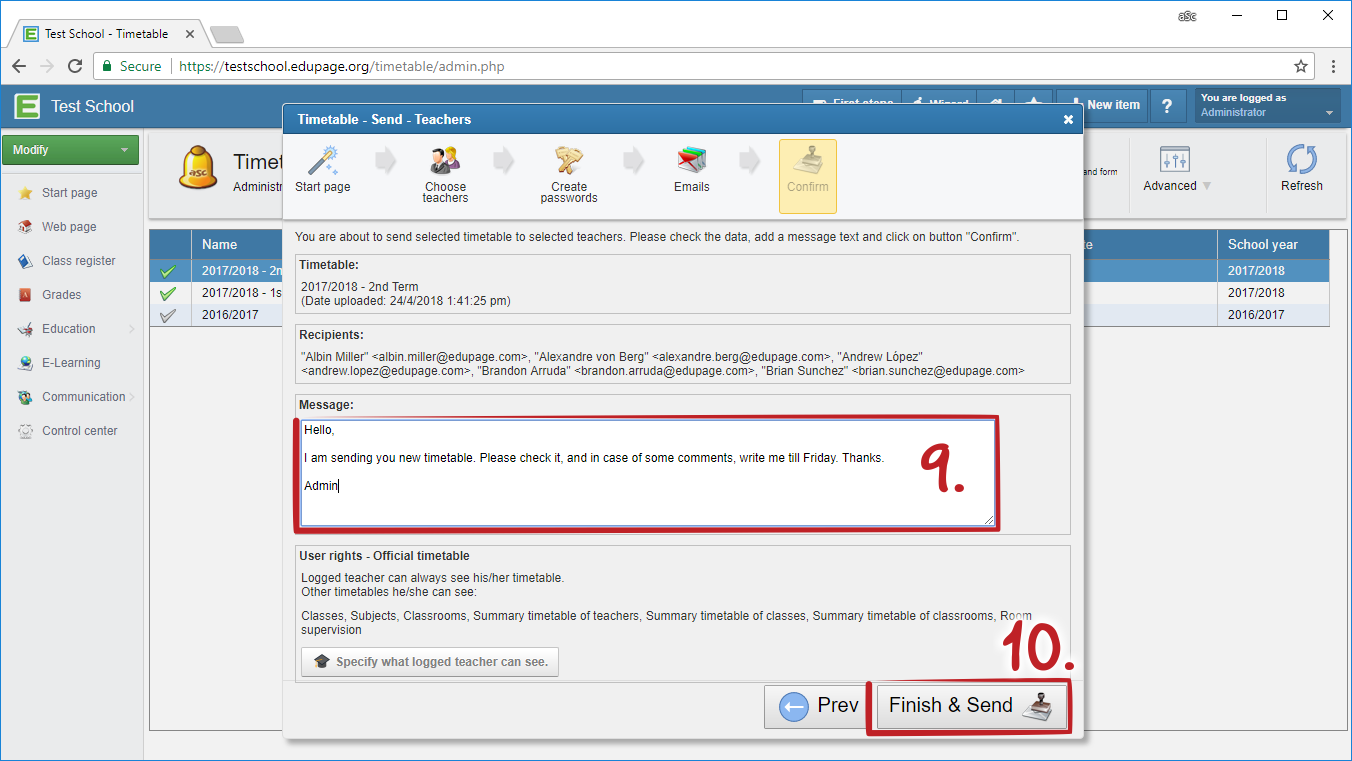Open the Create passwords step
The image size is (1352, 761).
click(569, 162)
